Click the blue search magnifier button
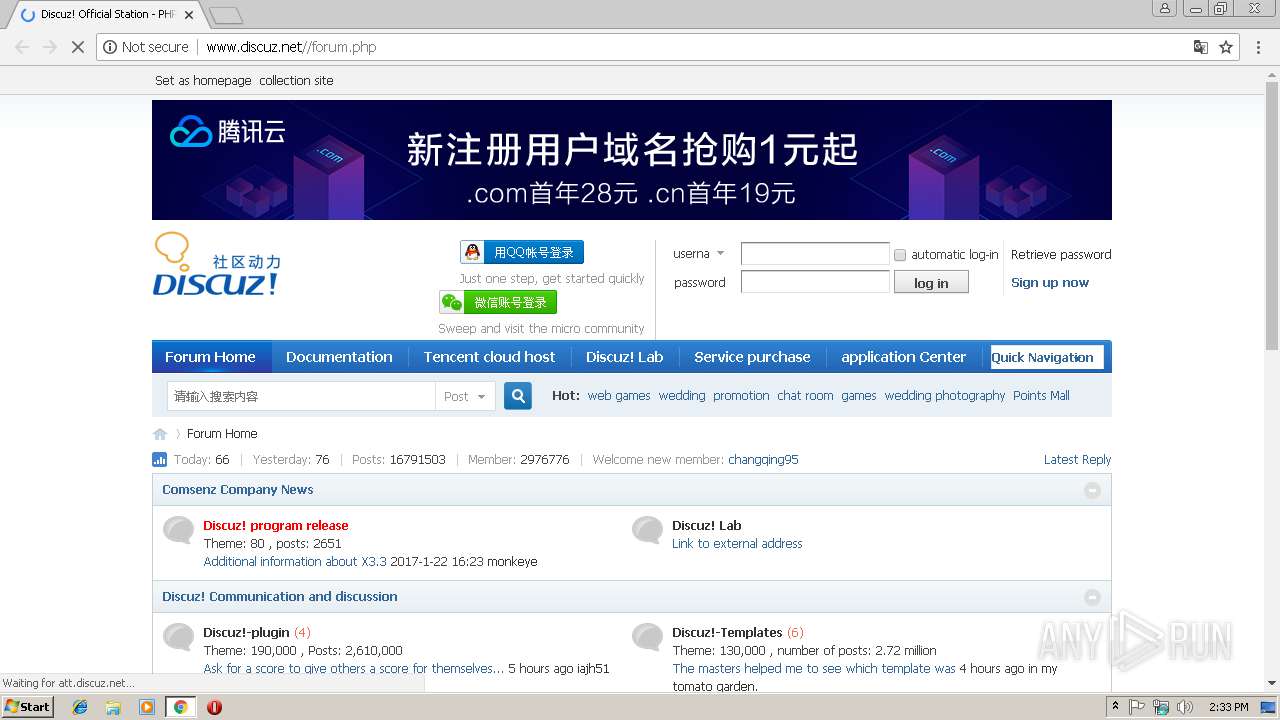Viewport: 1280px width, 720px height. [x=518, y=396]
